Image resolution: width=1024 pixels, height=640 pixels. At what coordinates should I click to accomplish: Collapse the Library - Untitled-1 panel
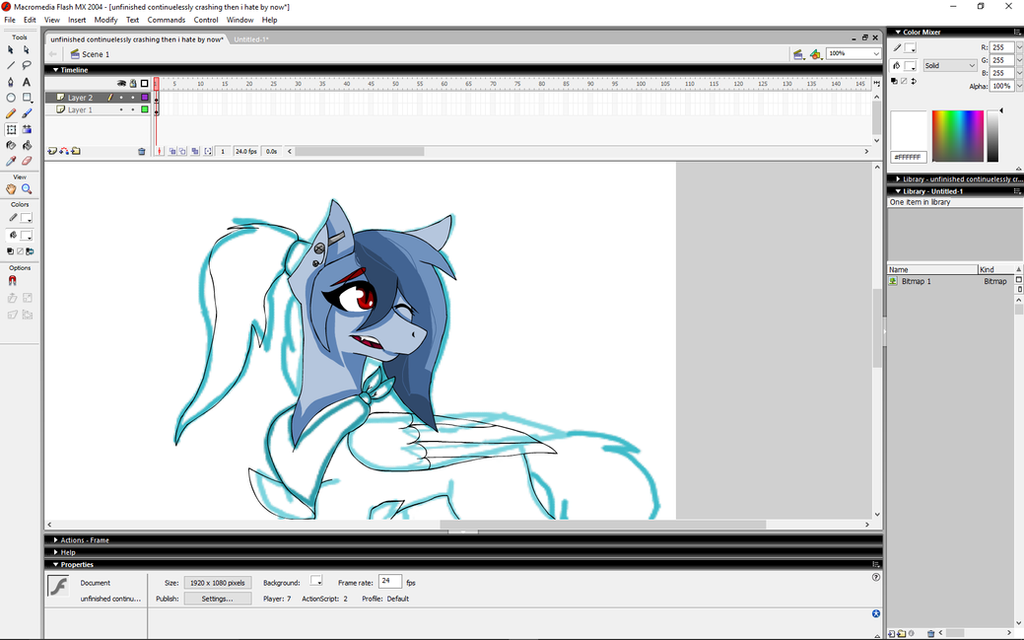(x=898, y=191)
